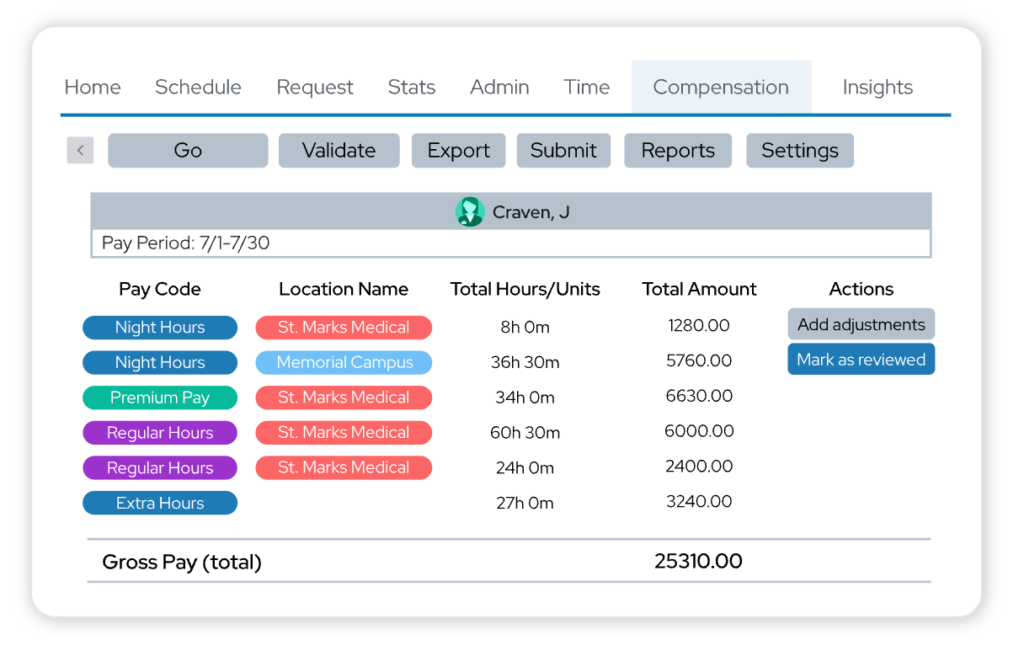Select the Time tab
Viewport: 1024px width, 667px height.
coord(586,87)
